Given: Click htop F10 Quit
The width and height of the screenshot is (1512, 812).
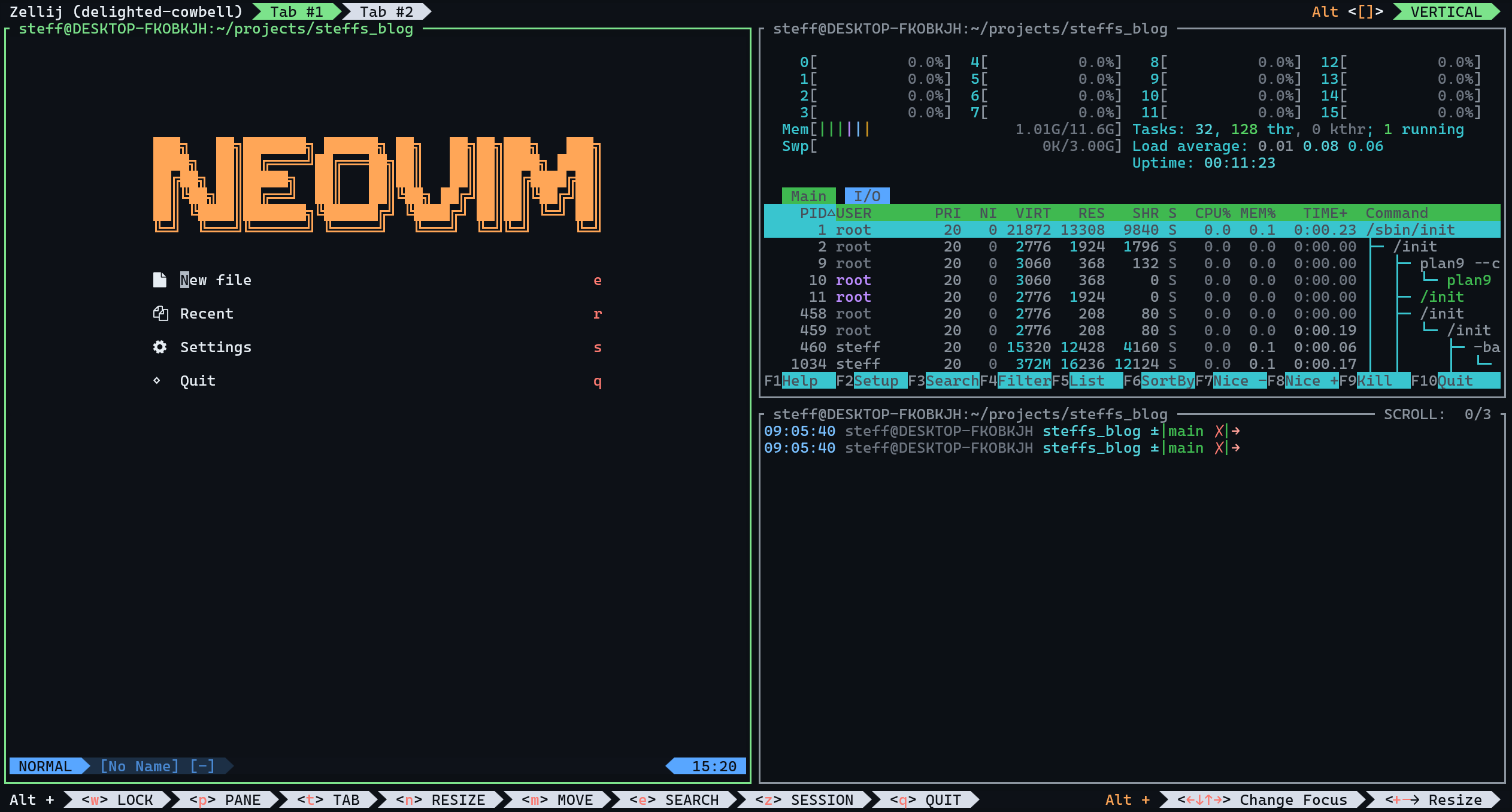Looking at the screenshot, I should [x=1456, y=381].
